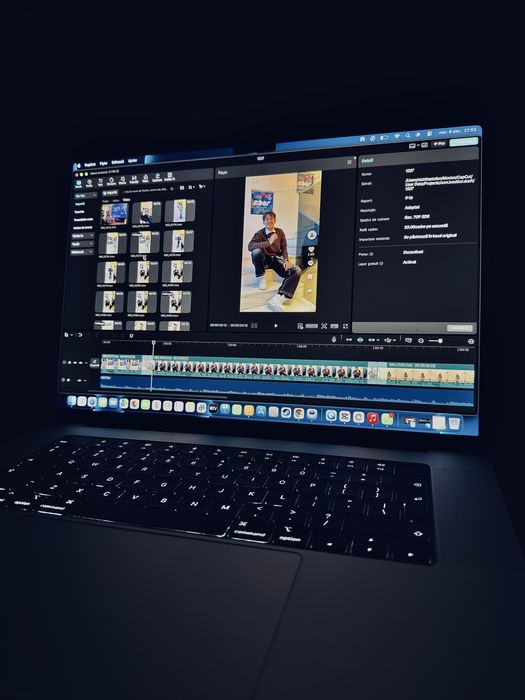Open the Trash in the Dock

[x=454, y=423]
